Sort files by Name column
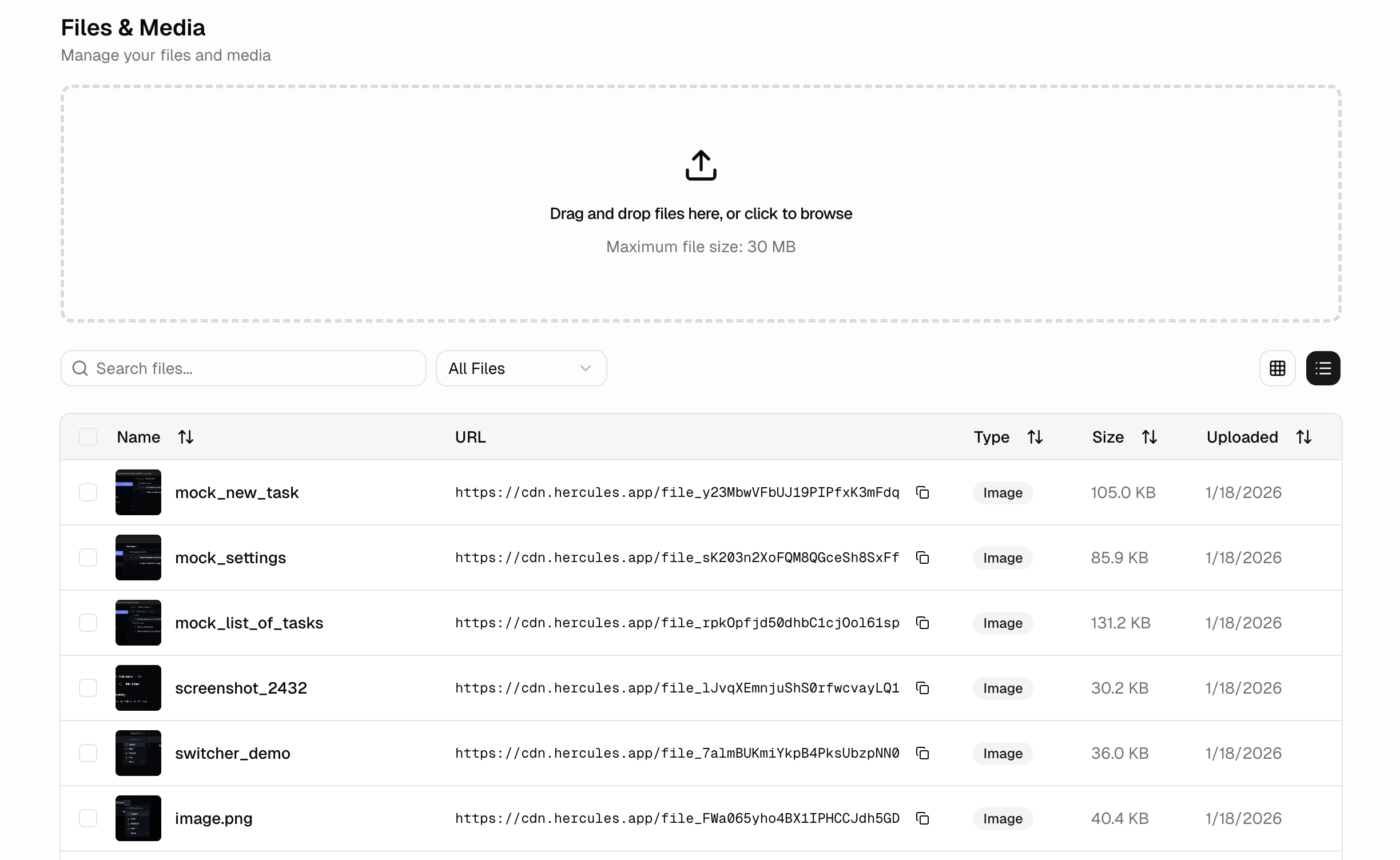This screenshot has height=860, width=1400. point(185,437)
